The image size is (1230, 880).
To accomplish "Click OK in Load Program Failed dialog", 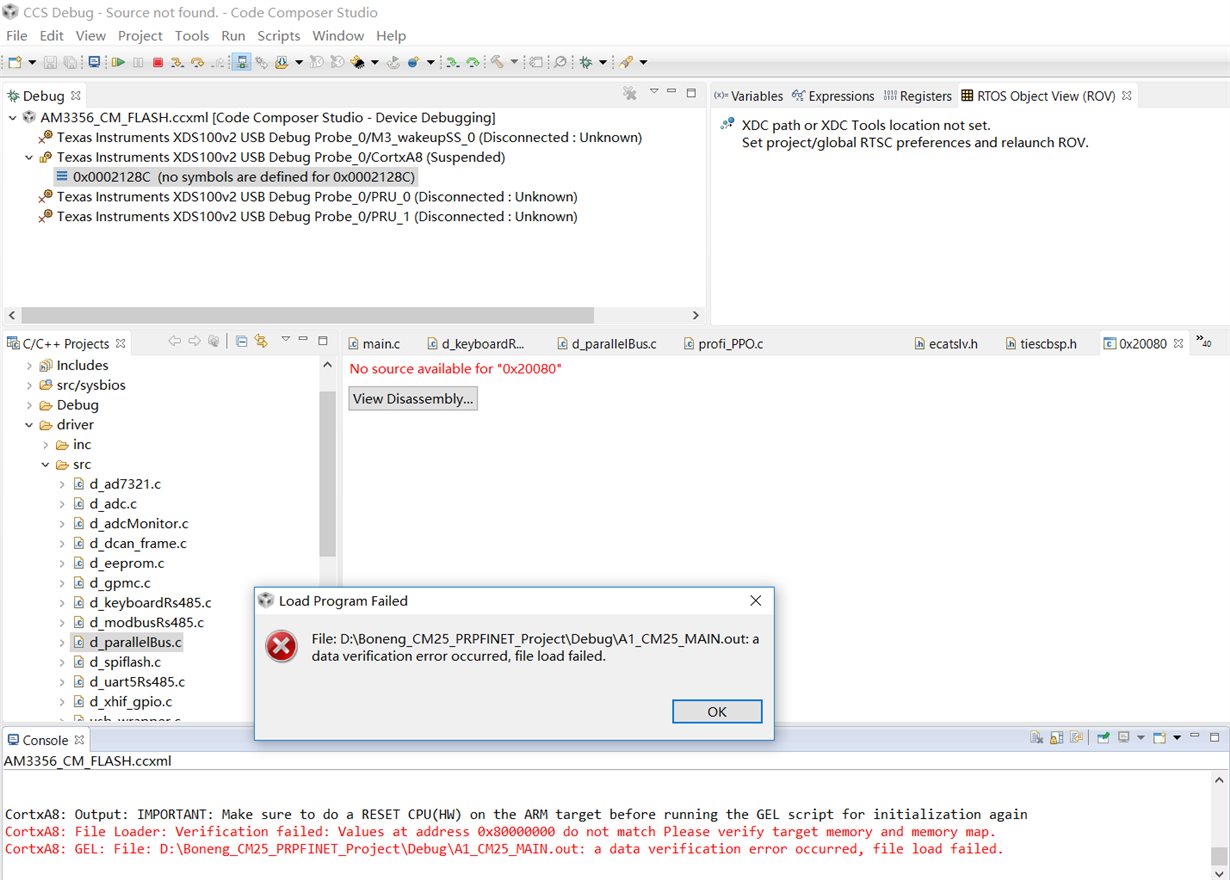I will (717, 712).
